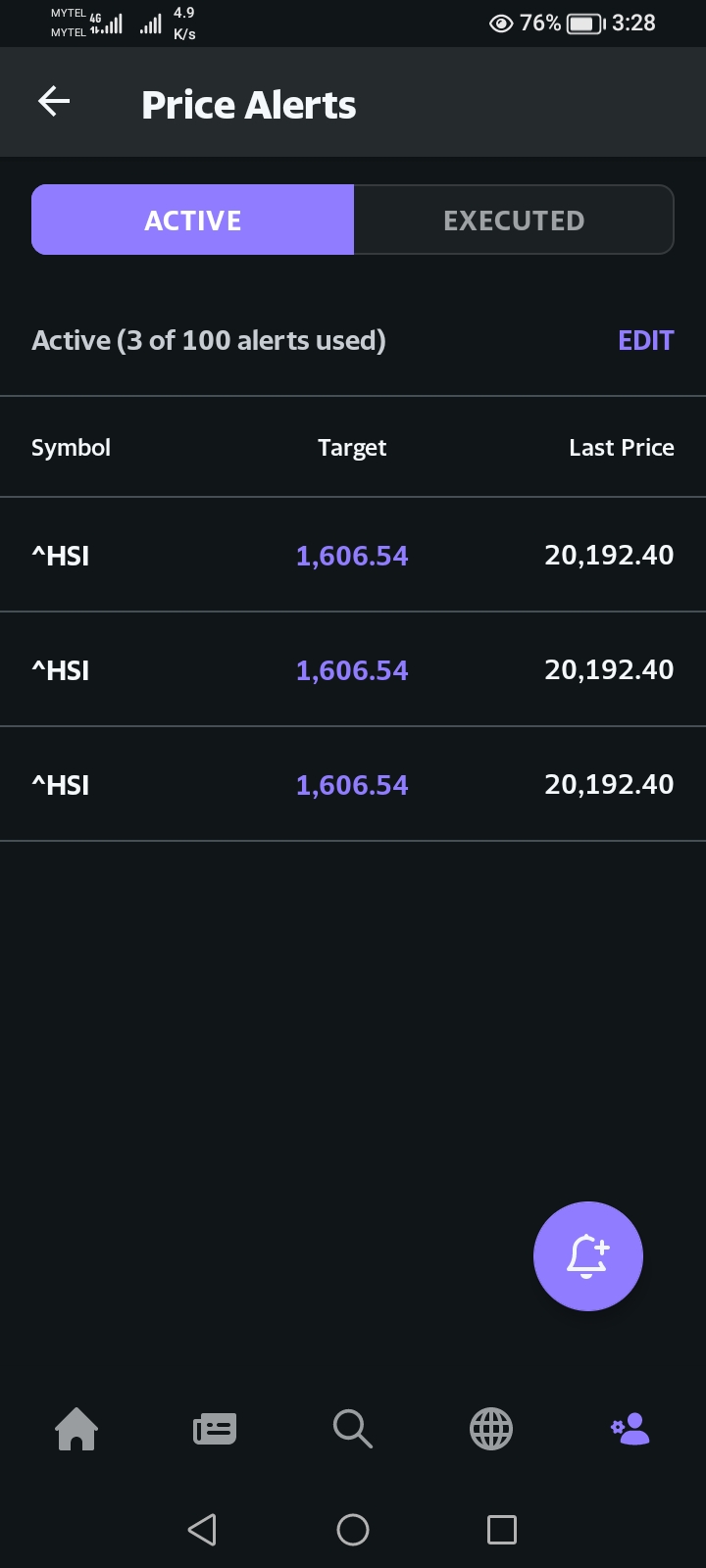Viewport: 706px width, 1568px height.
Task: Tap the back arrow icon
Action: pyautogui.click(x=54, y=101)
